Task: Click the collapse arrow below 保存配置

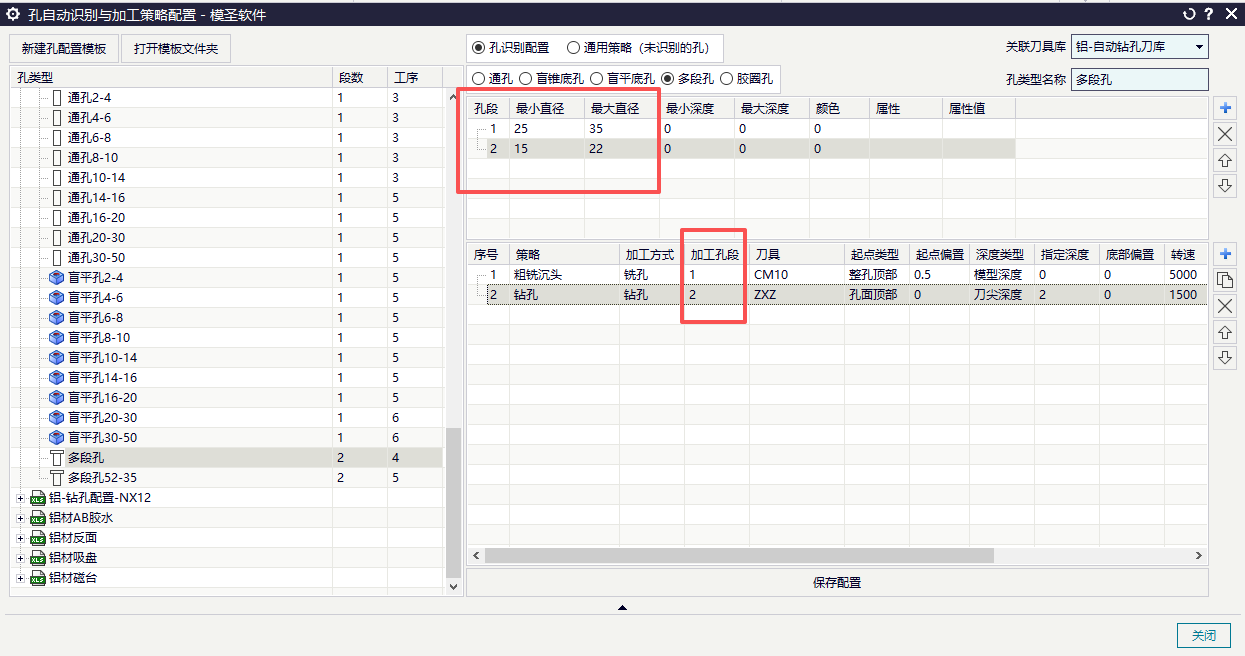Action: pyautogui.click(x=622, y=607)
